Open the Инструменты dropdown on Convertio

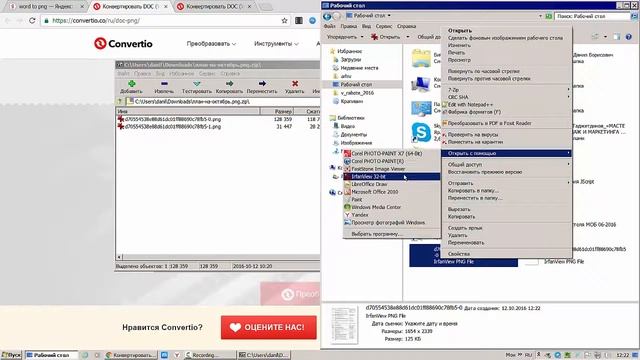276,43
